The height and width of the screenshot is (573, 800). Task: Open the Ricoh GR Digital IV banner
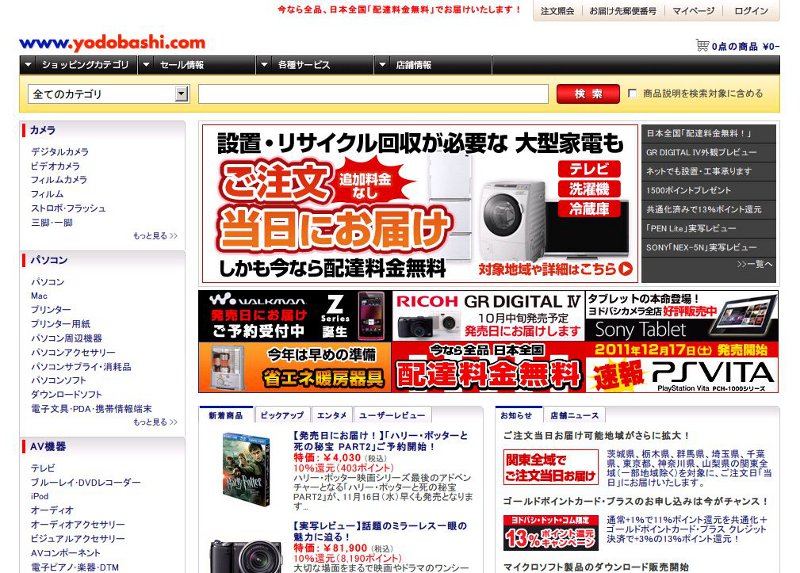coord(487,315)
